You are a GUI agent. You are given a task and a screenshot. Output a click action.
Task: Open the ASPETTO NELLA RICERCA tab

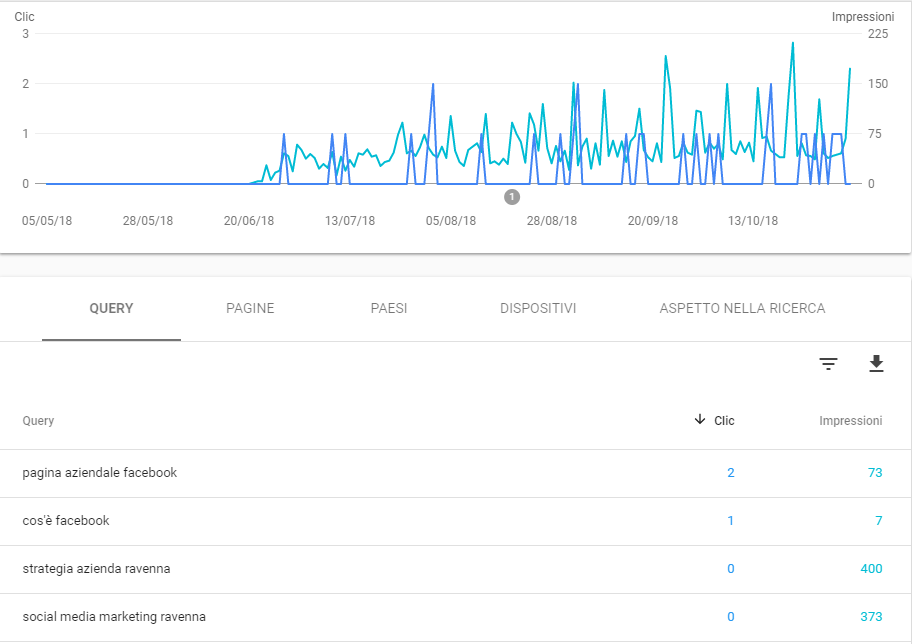(742, 309)
